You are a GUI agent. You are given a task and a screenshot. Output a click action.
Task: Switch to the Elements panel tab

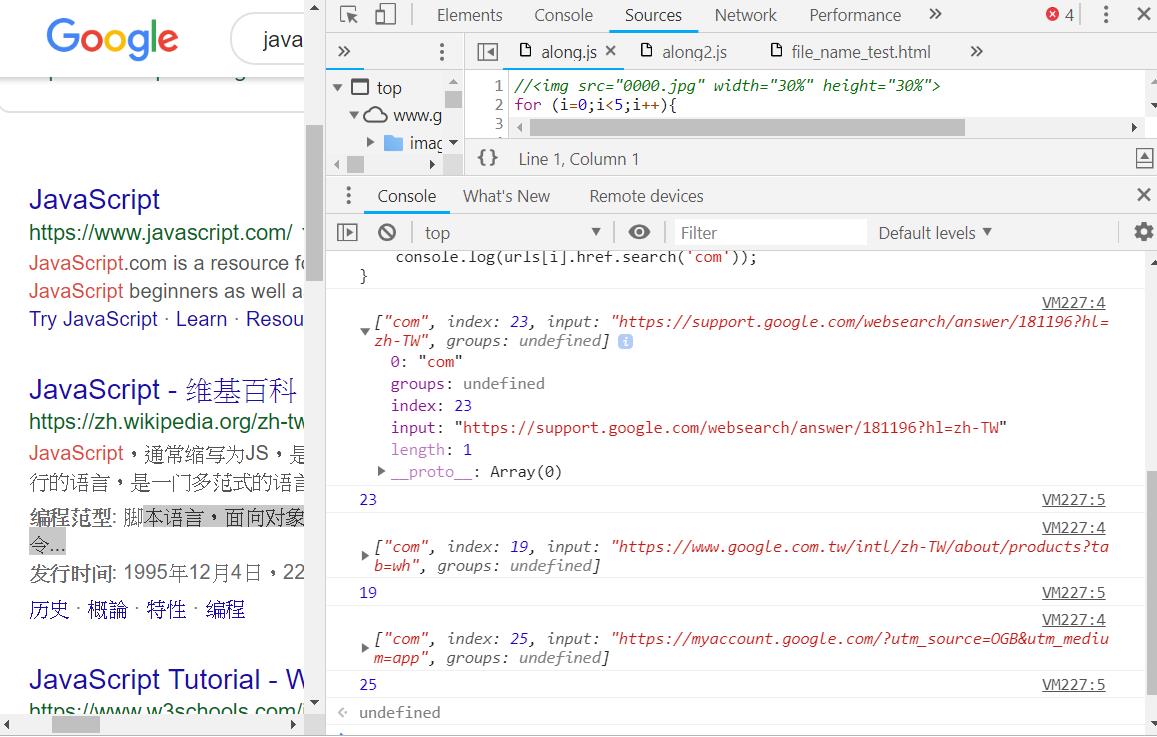point(469,15)
